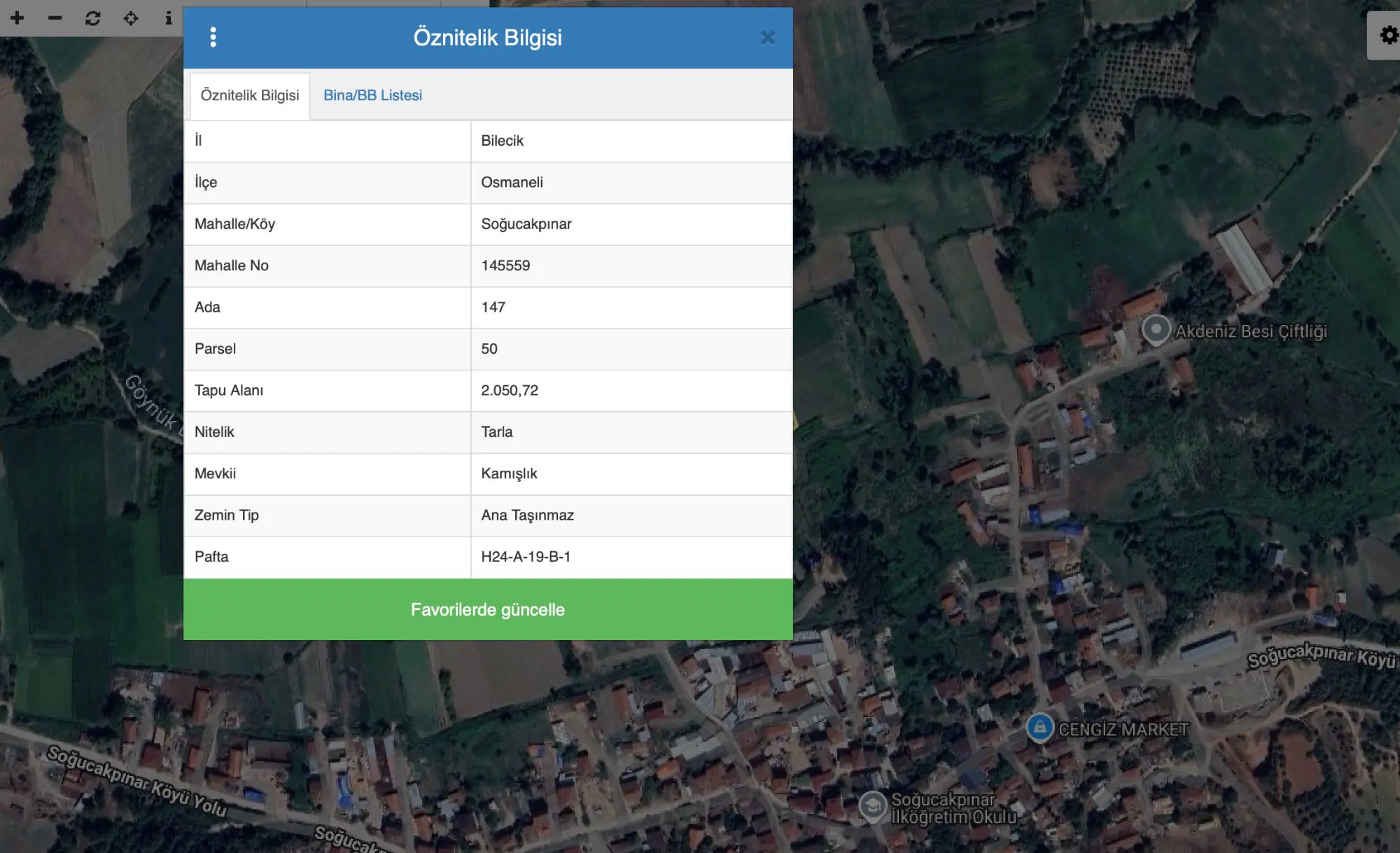Select the Soğucakpınar value cell
The height and width of the screenshot is (853, 1400).
(631, 224)
